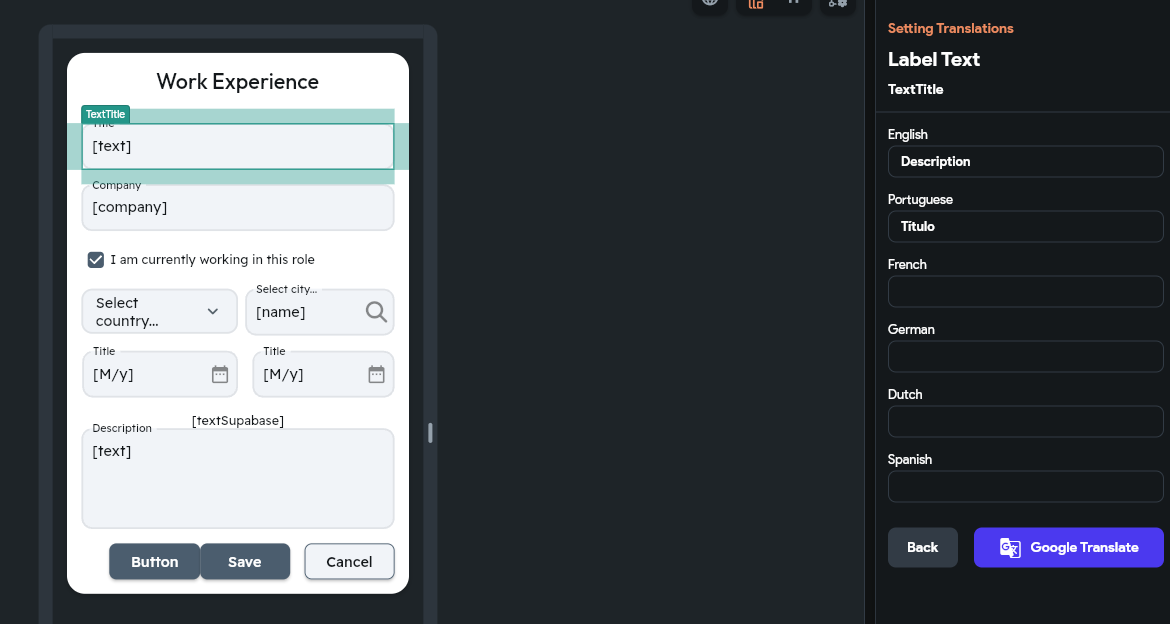This screenshot has height=624, width=1170.
Task: Open the 'Select country...' dropdown
Action: [158, 311]
